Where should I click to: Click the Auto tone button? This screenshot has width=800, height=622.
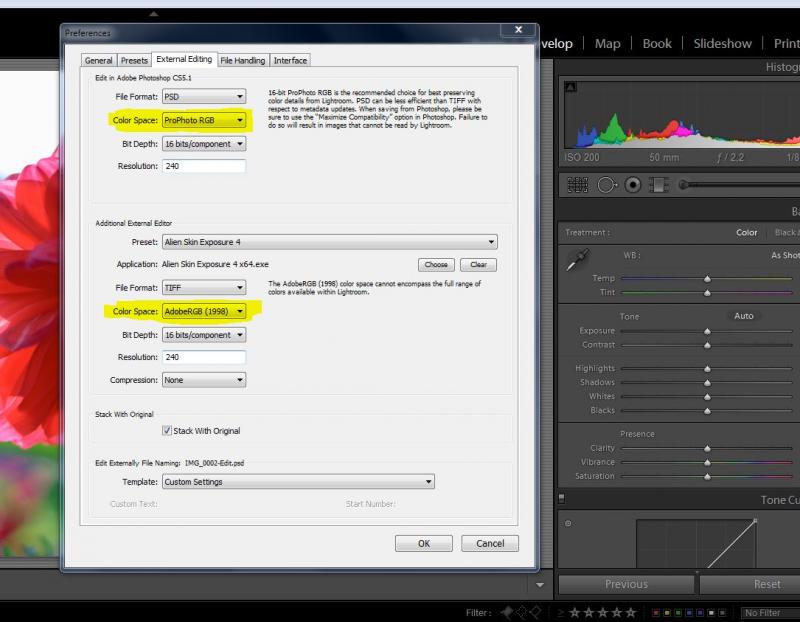pos(743,316)
